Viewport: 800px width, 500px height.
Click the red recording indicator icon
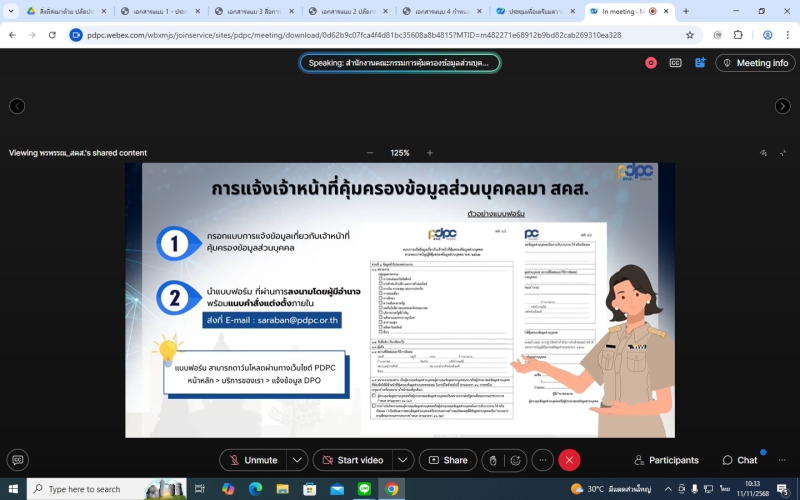click(x=651, y=63)
